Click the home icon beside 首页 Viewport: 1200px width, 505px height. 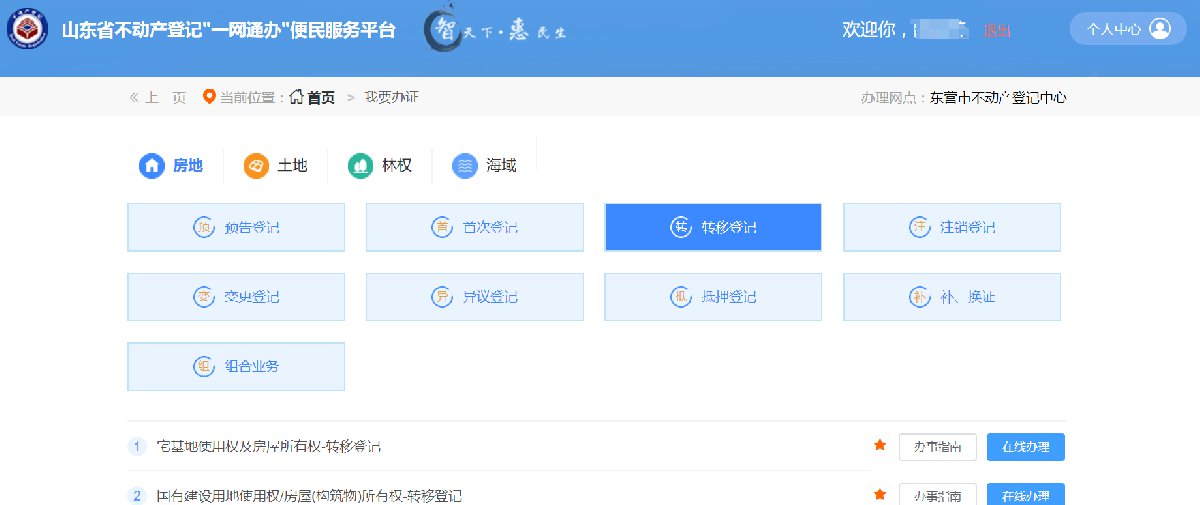[297, 97]
